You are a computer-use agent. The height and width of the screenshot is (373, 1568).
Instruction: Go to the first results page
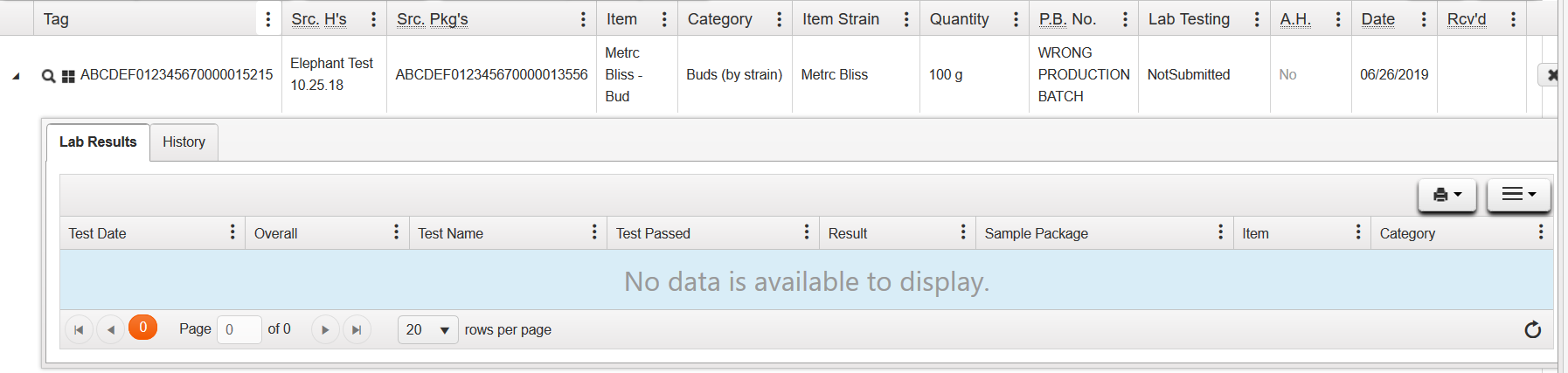(x=79, y=329)
